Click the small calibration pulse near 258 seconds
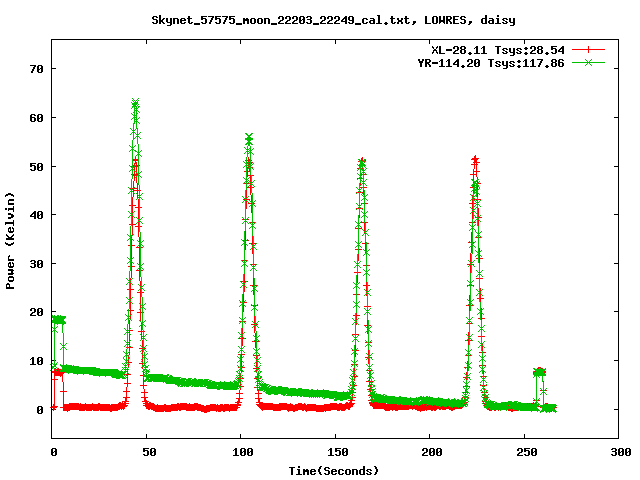The image size is (640, 480). (x=539, y=372)
